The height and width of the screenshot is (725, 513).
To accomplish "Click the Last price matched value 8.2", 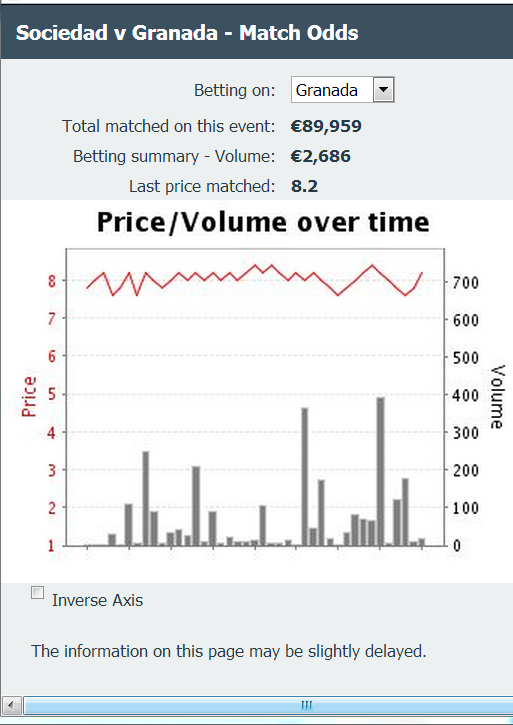I will tap(304, 186).
